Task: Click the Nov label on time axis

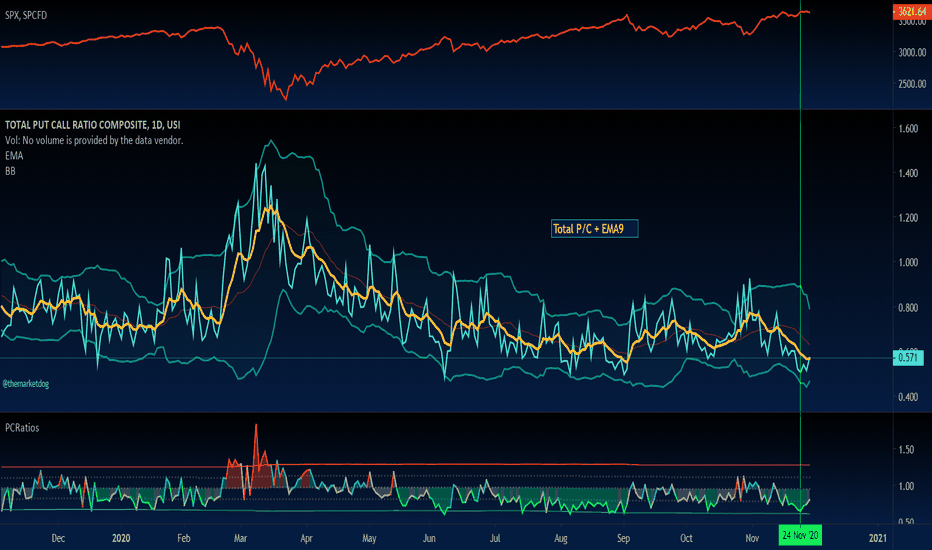Action: (x=752, y=539)
